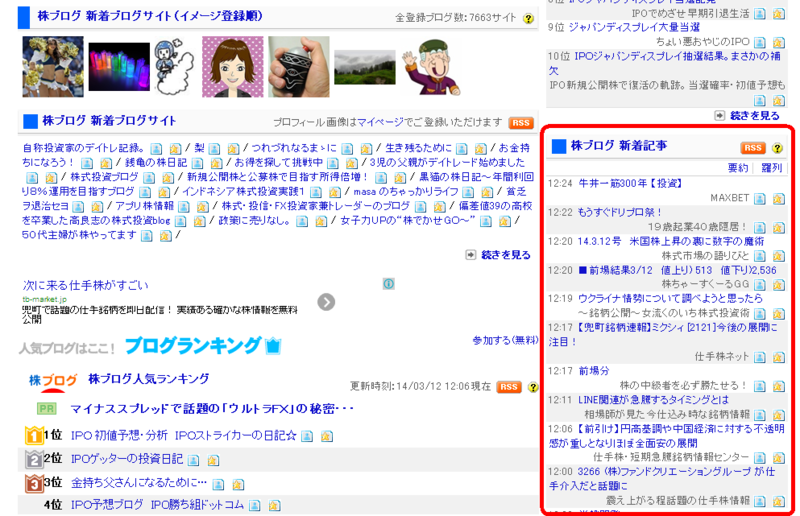Click favorite icon beside 株ちゃーすくーるGG

pyautogui.click(x=779, y=285)
